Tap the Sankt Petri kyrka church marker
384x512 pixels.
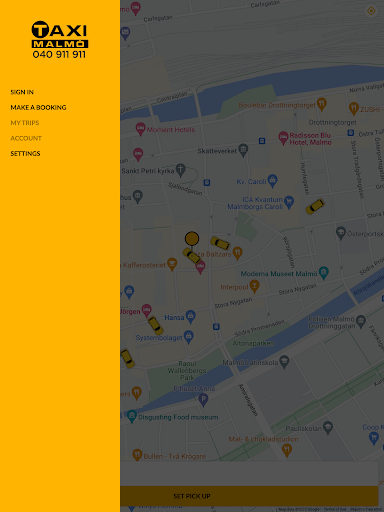180,170
